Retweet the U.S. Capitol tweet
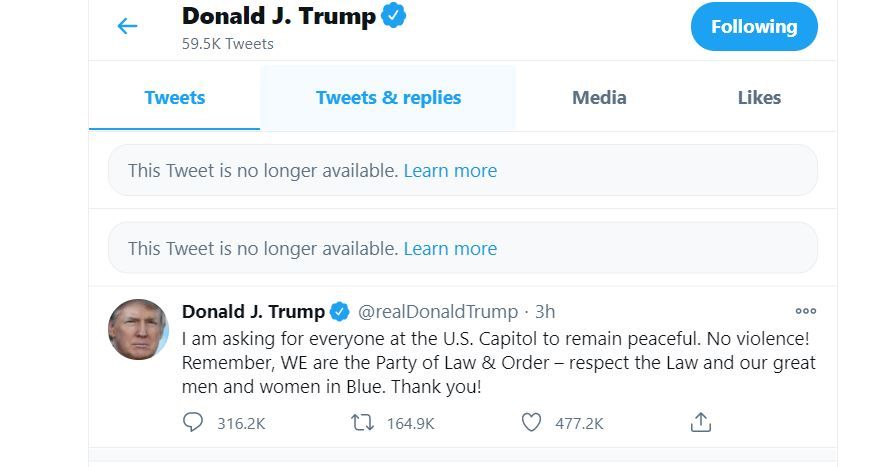 [x=362, y=423]
